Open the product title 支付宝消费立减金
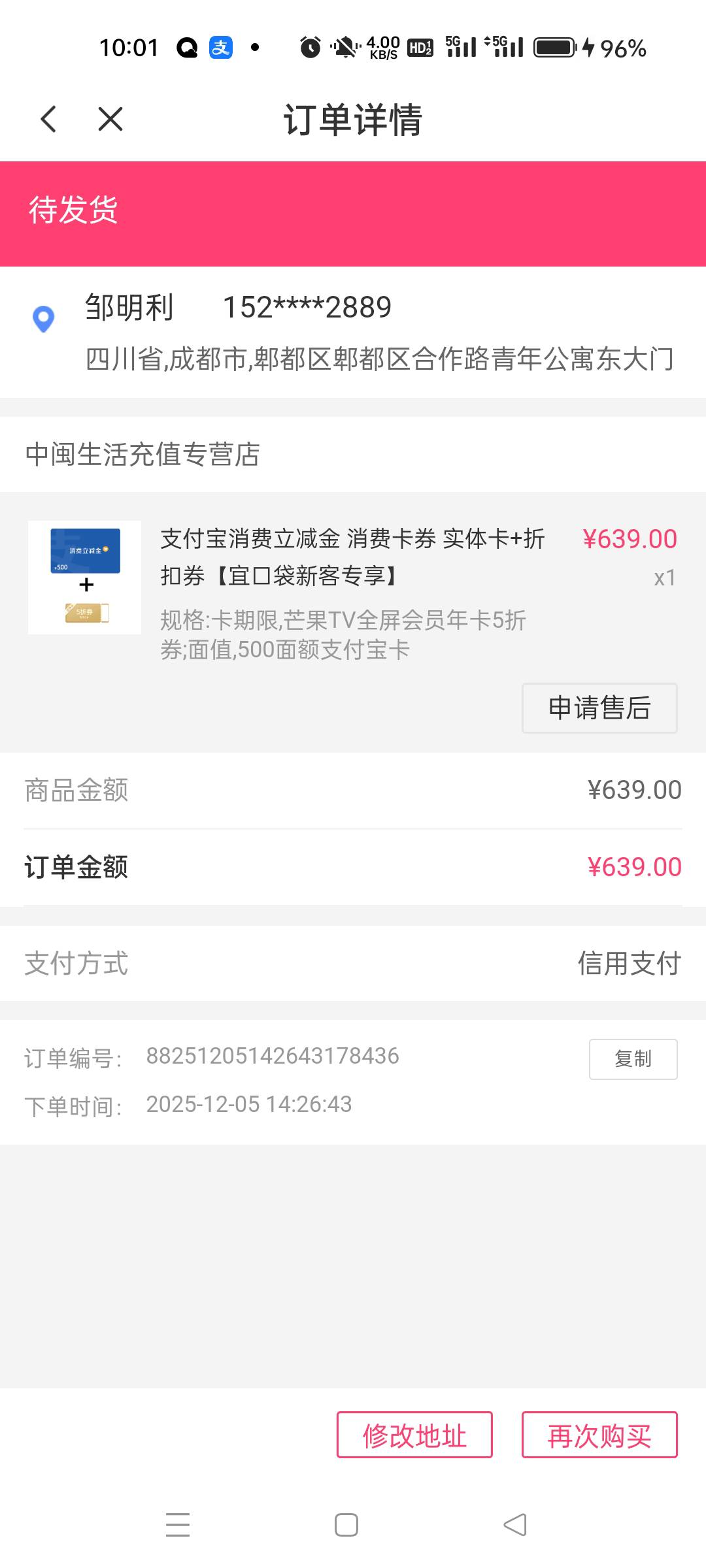 click(x=352, y=557)
